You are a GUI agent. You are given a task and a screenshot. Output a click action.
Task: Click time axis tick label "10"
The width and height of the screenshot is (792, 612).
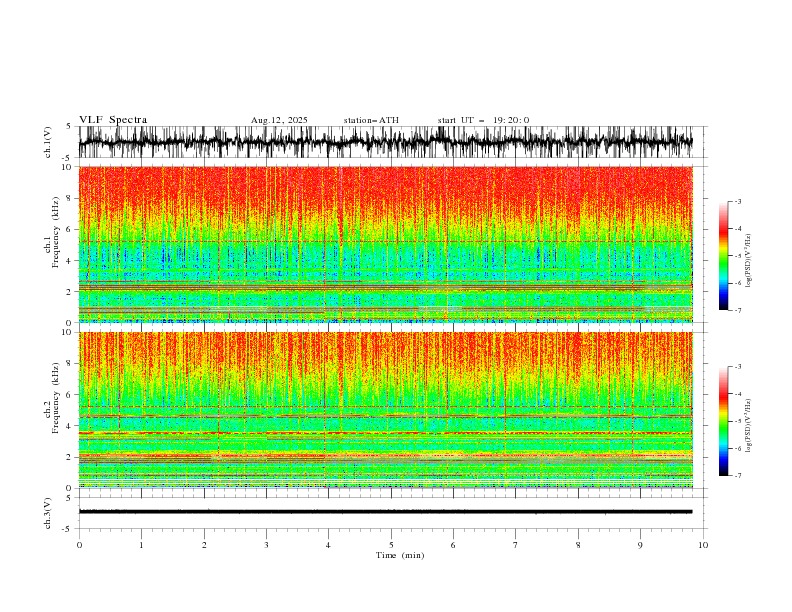(703, 545)
